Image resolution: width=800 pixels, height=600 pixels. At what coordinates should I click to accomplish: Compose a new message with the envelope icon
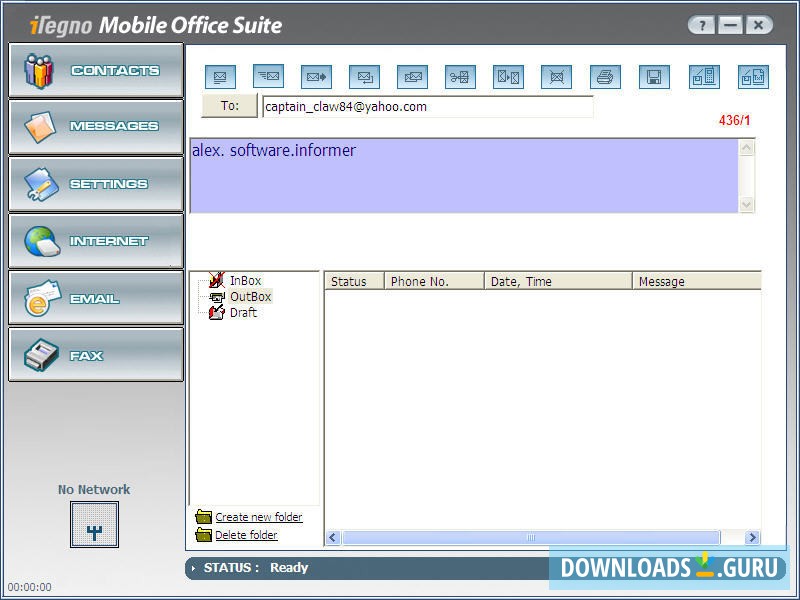220,77
